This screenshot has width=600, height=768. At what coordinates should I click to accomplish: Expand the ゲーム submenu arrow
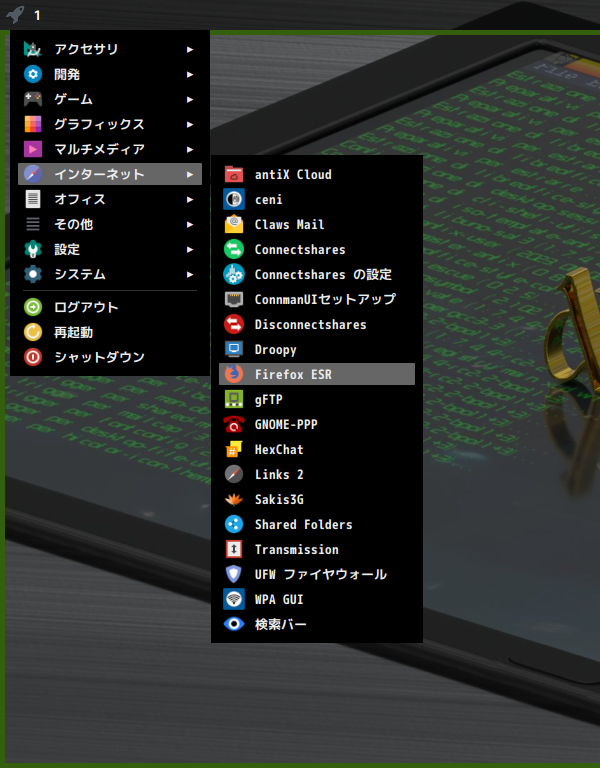190,99
